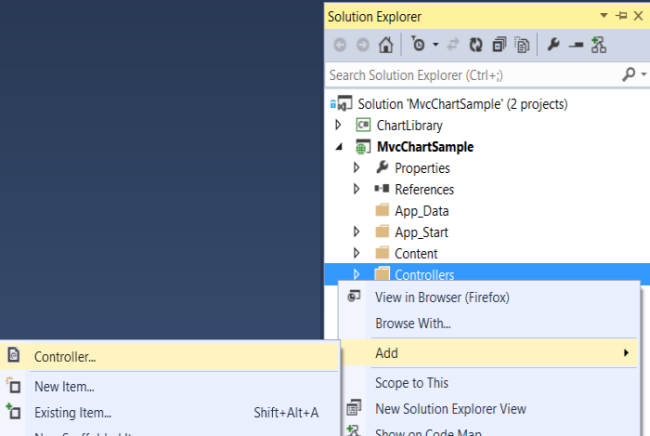Image resolution: width=650 pixels, height=436 pixels.
Task: Close the Solution Explorer panel
Action: click(638, 16)
